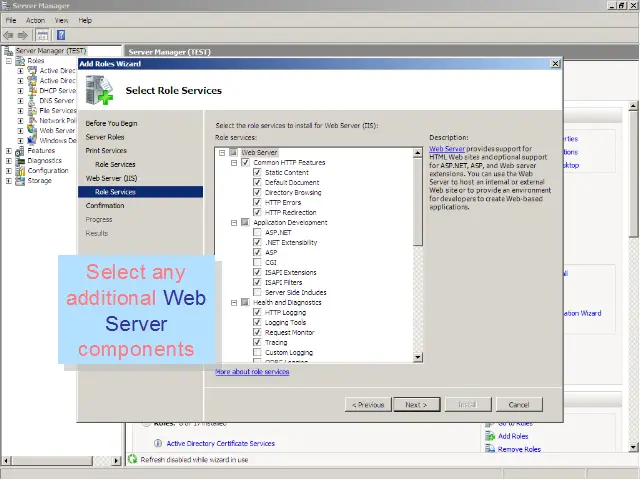
Task: Expand the Diagnostics tree node
Action: pos(9,161)
